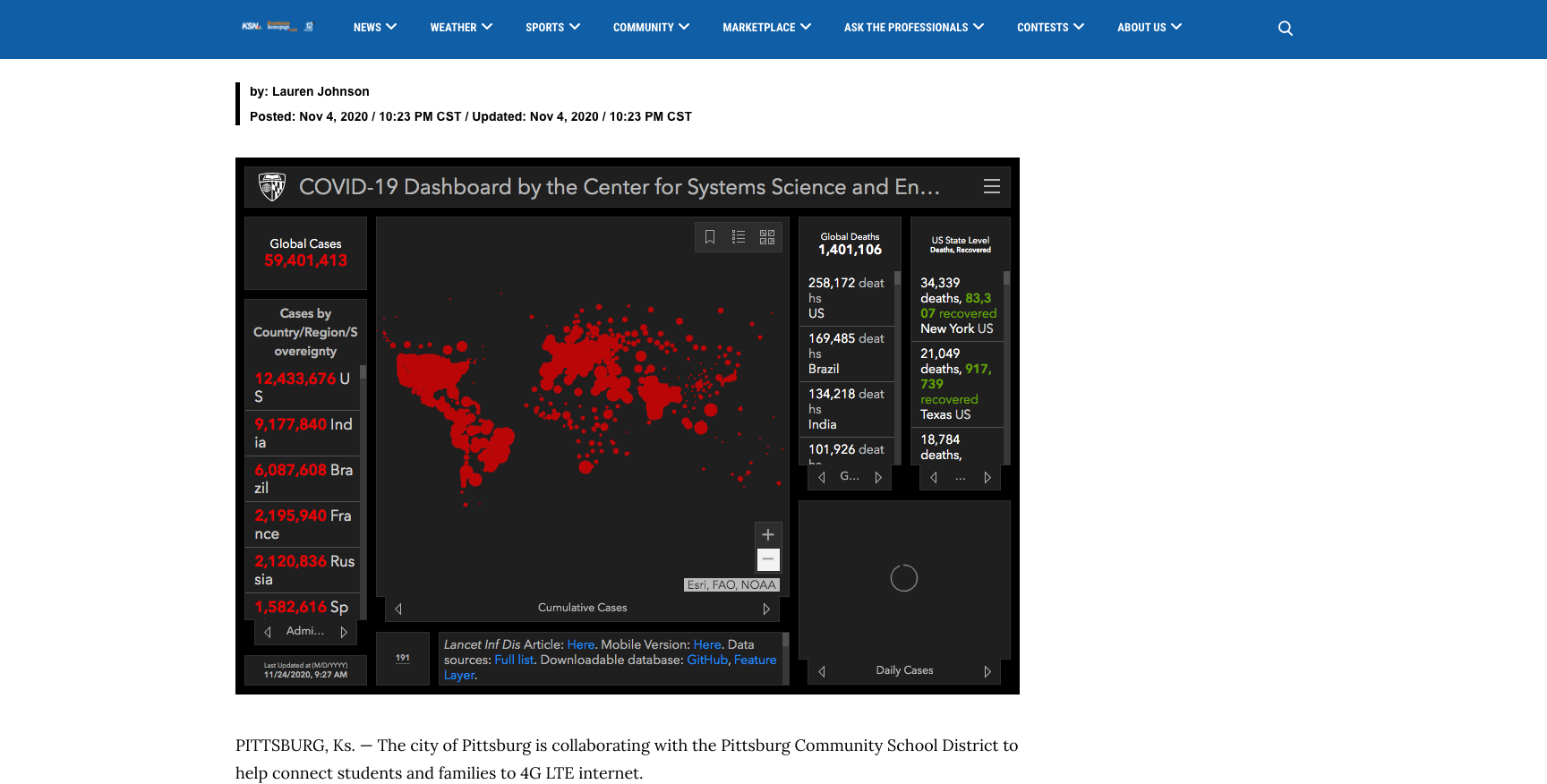
Task: Expand the Ask the Professionals menu
Action: coord(913,28)
